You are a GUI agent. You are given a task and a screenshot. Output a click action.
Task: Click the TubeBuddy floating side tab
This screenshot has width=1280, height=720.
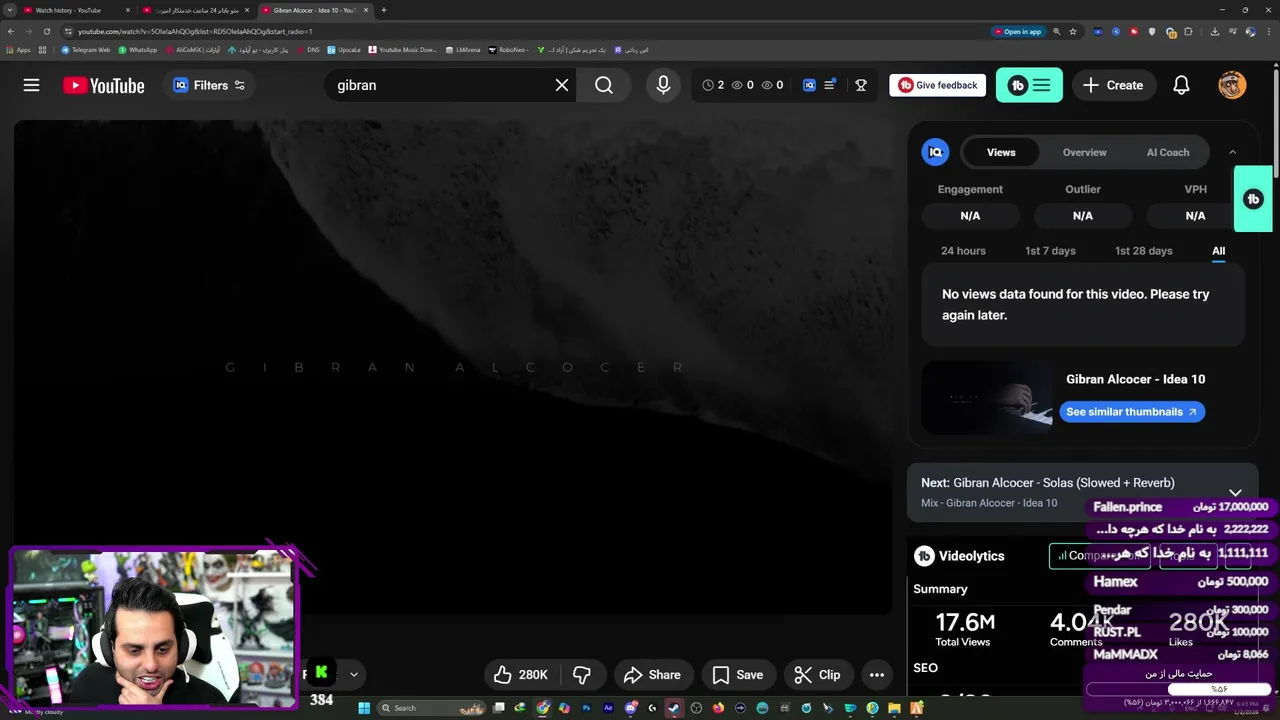point(1253,199)
